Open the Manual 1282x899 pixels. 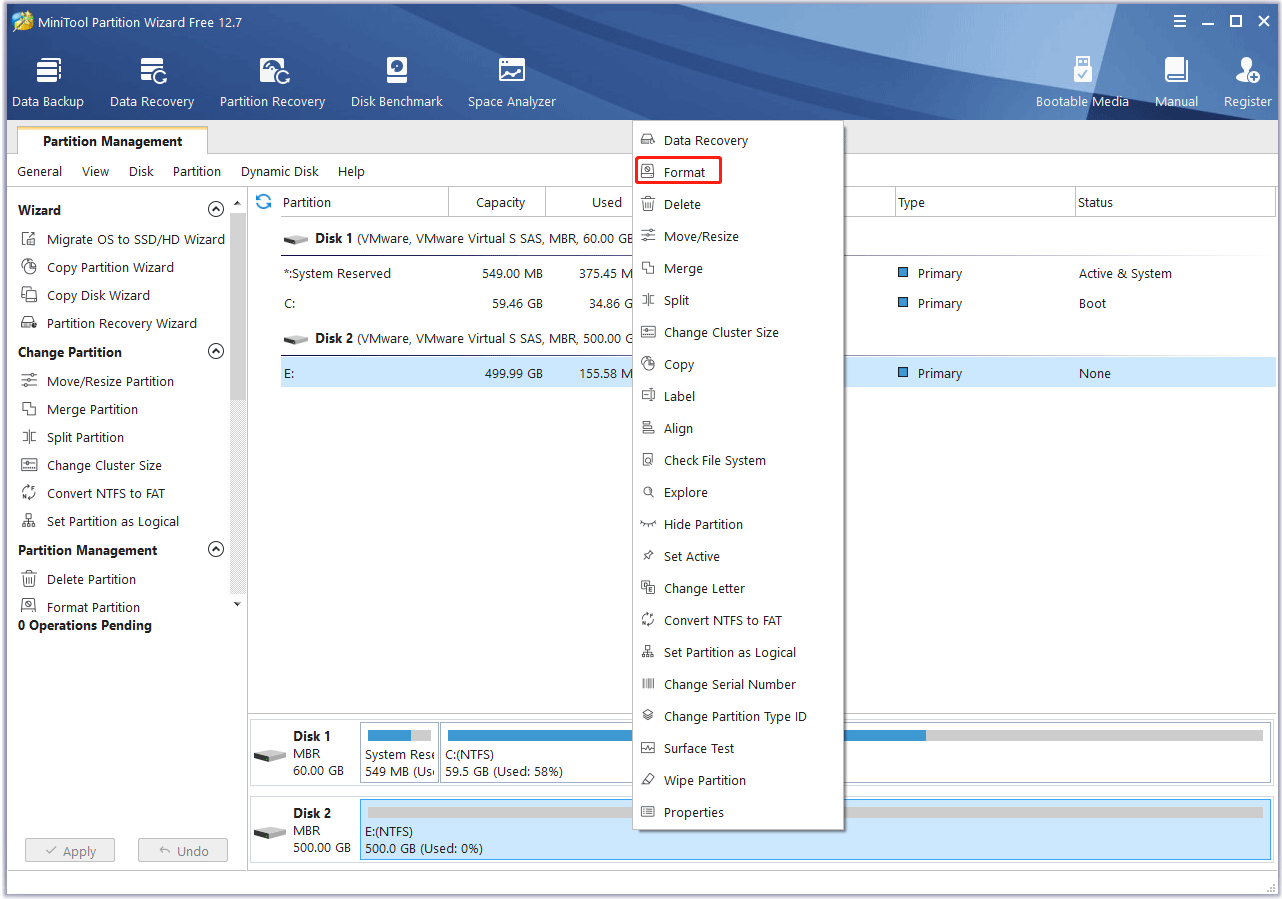click(1176, 82)
